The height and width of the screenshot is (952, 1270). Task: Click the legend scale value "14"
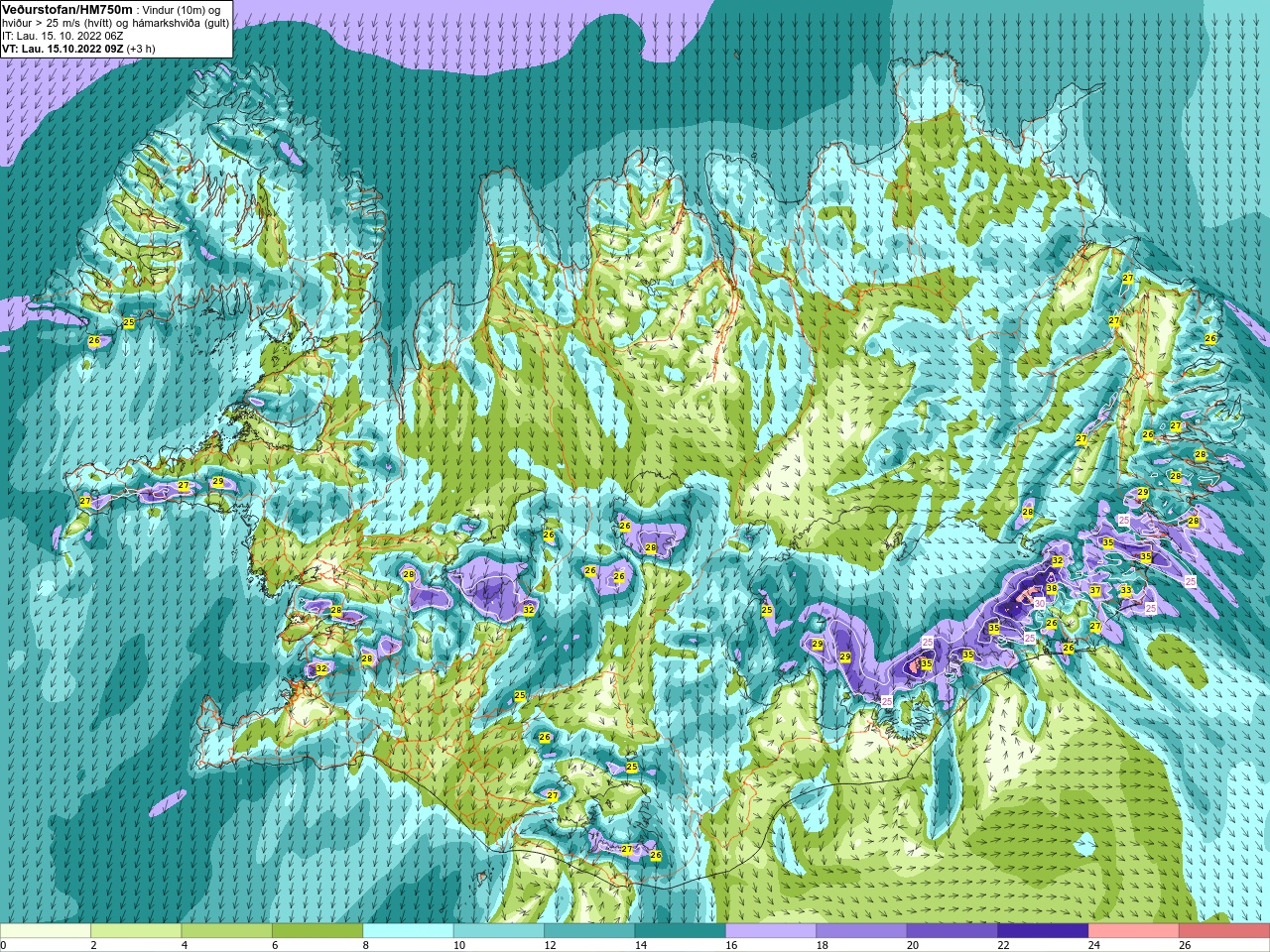click(641, 945)
